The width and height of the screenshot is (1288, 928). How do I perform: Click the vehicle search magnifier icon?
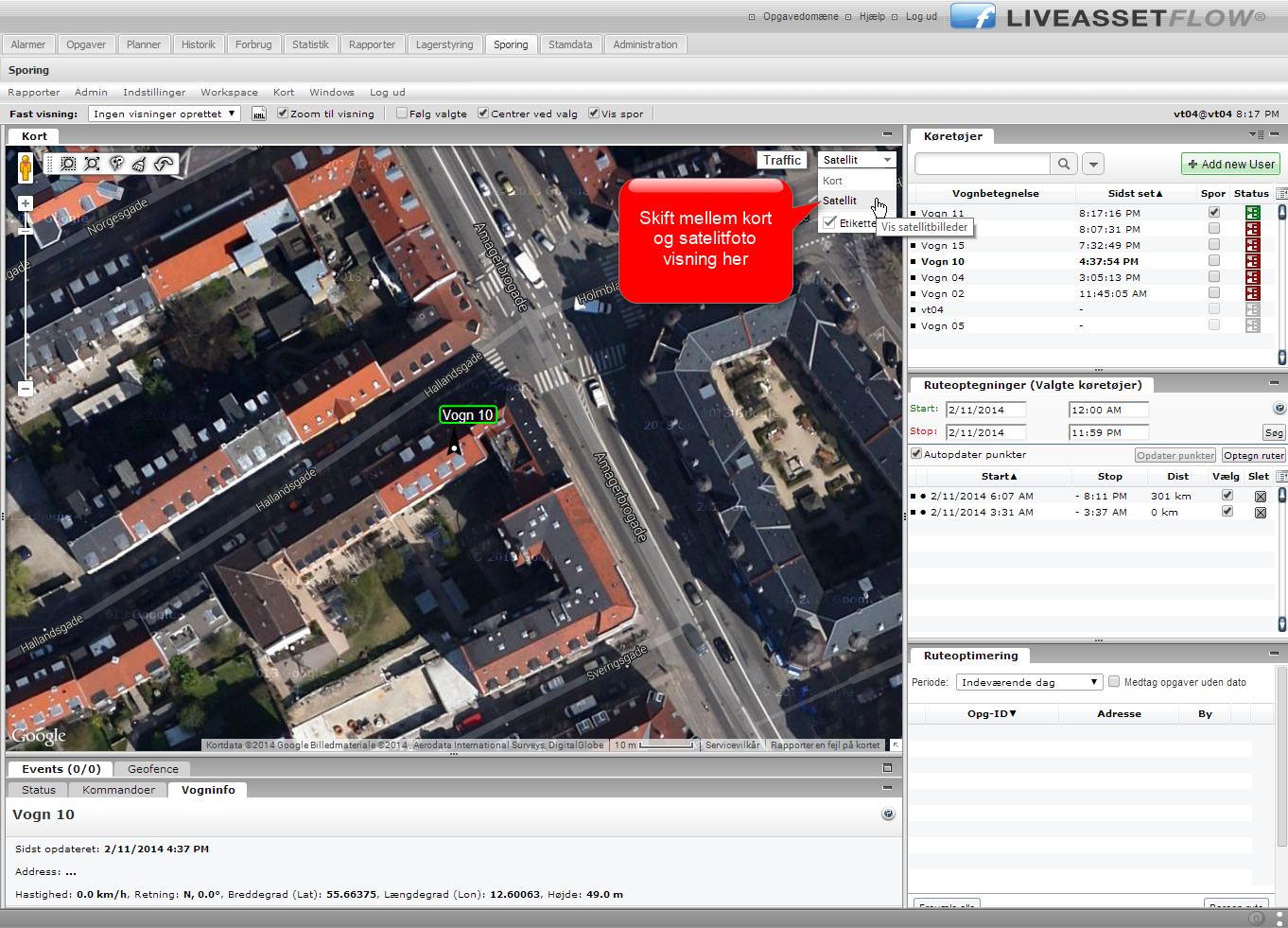pos(1064,164)
